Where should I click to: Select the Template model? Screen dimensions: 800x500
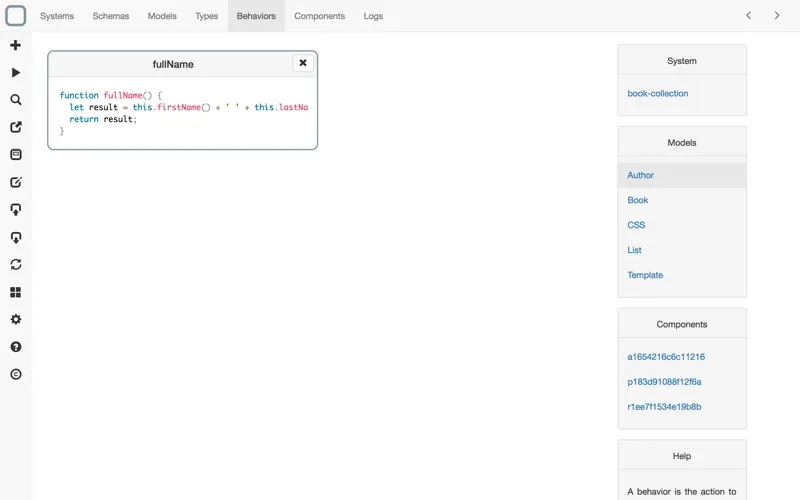(x=682, y=275)
